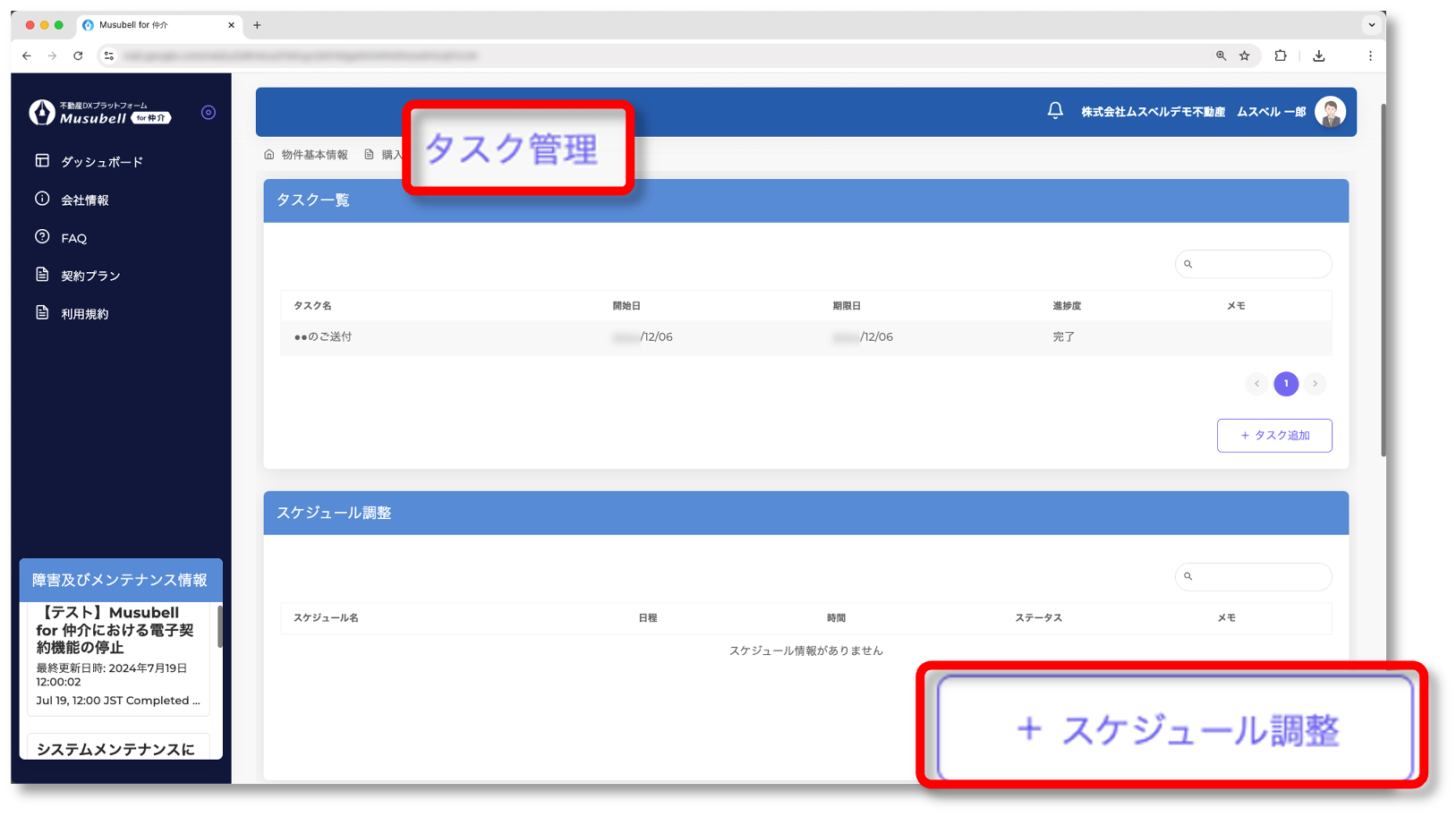Screen dimensions: 1456x816
Task: Select page 1 in task pagination
Action: (x=1286, y=384)
